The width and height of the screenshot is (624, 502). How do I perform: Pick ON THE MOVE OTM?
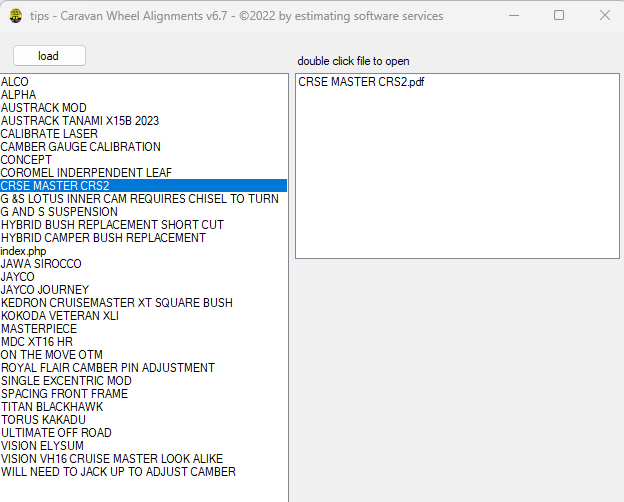(144, 355)
